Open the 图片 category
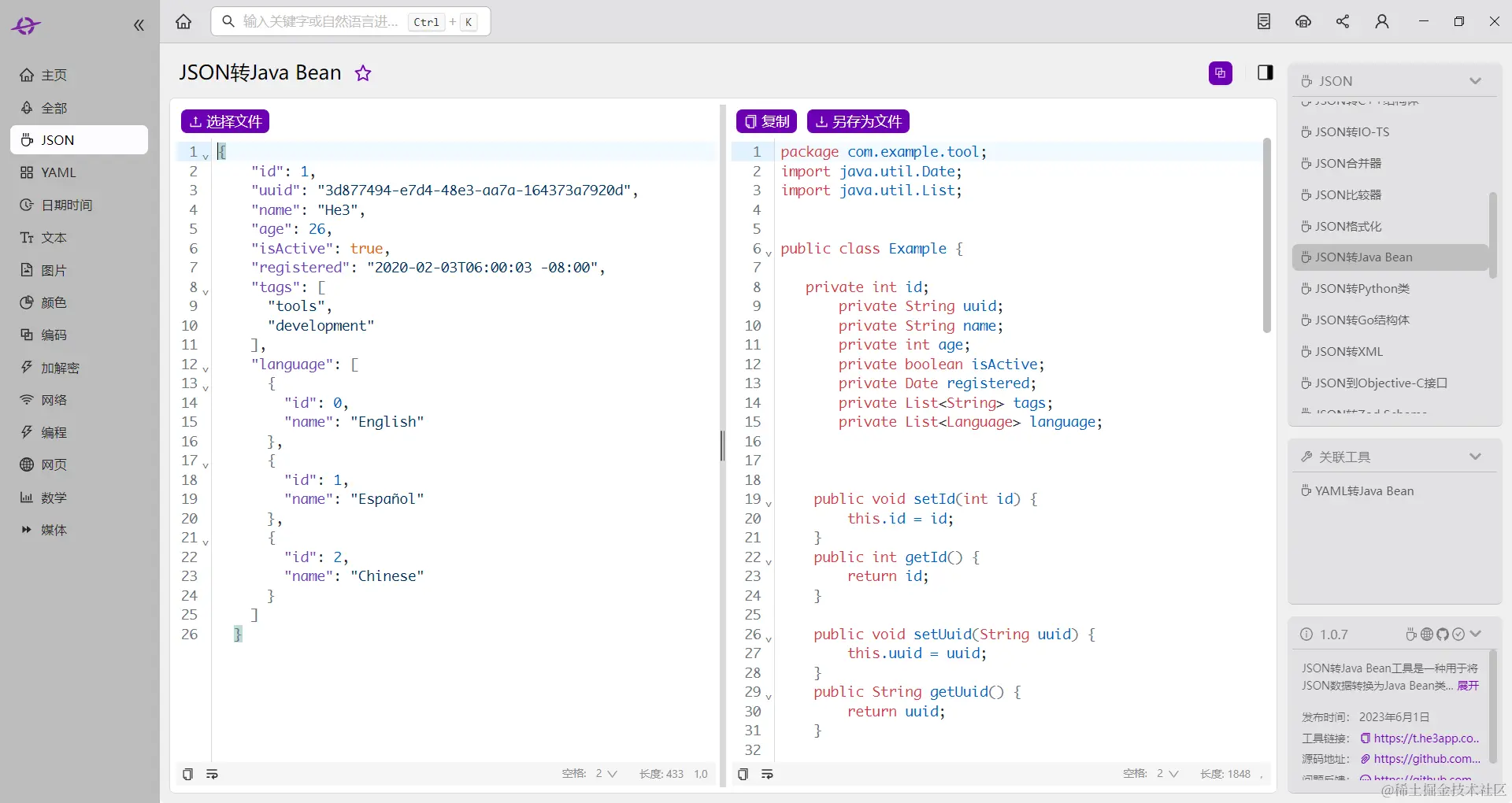 click(x=79, y=270)
